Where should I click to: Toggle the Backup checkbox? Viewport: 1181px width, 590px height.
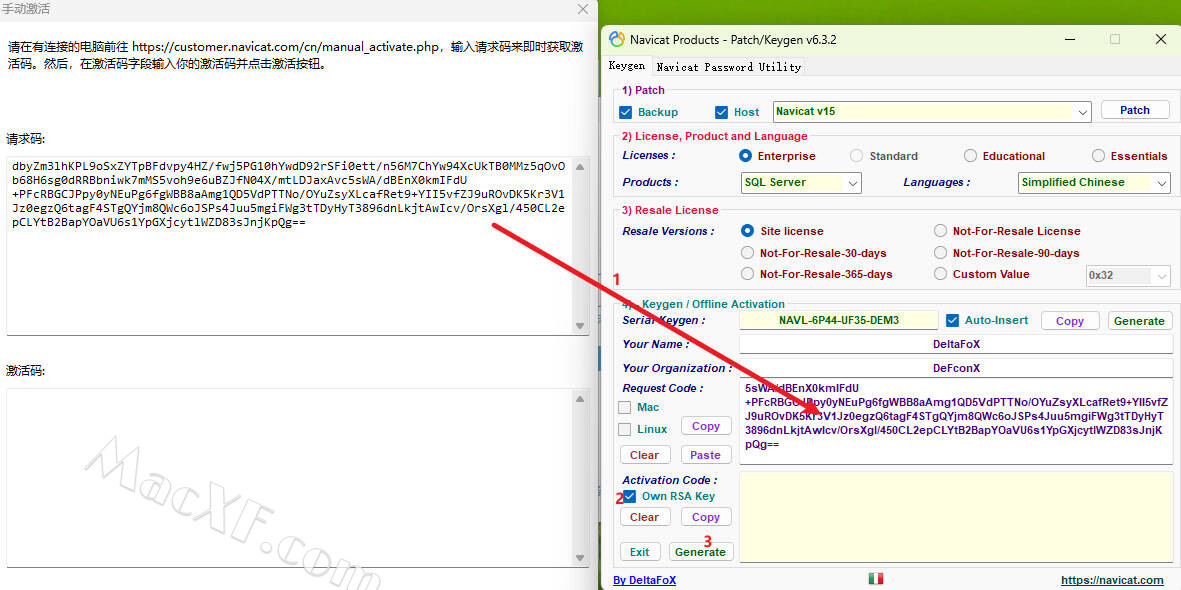click(x=626, y=112)
